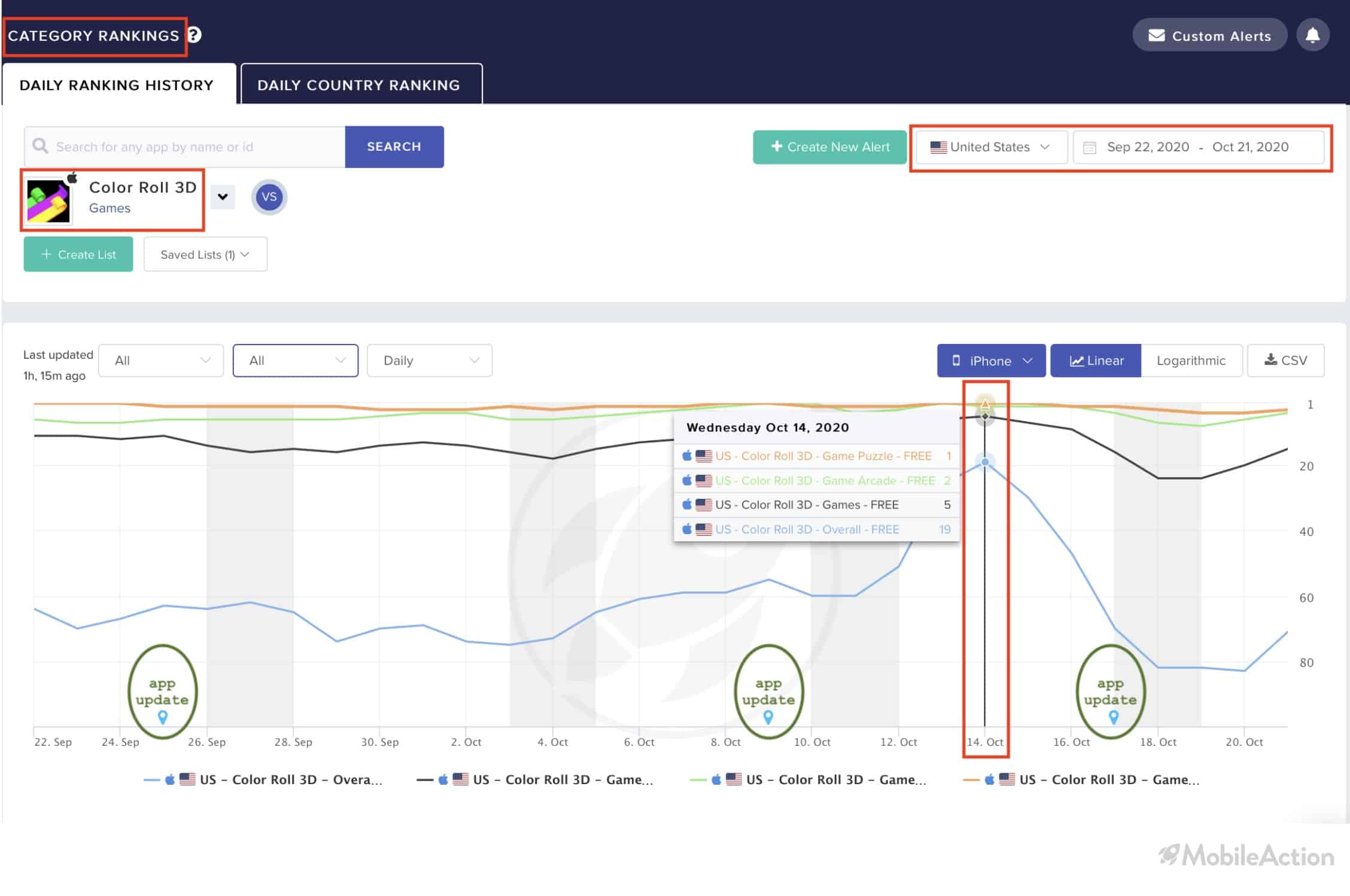Open the Games category link
The height and width of the screenshot is (896, 1350).
coord(110,208)
